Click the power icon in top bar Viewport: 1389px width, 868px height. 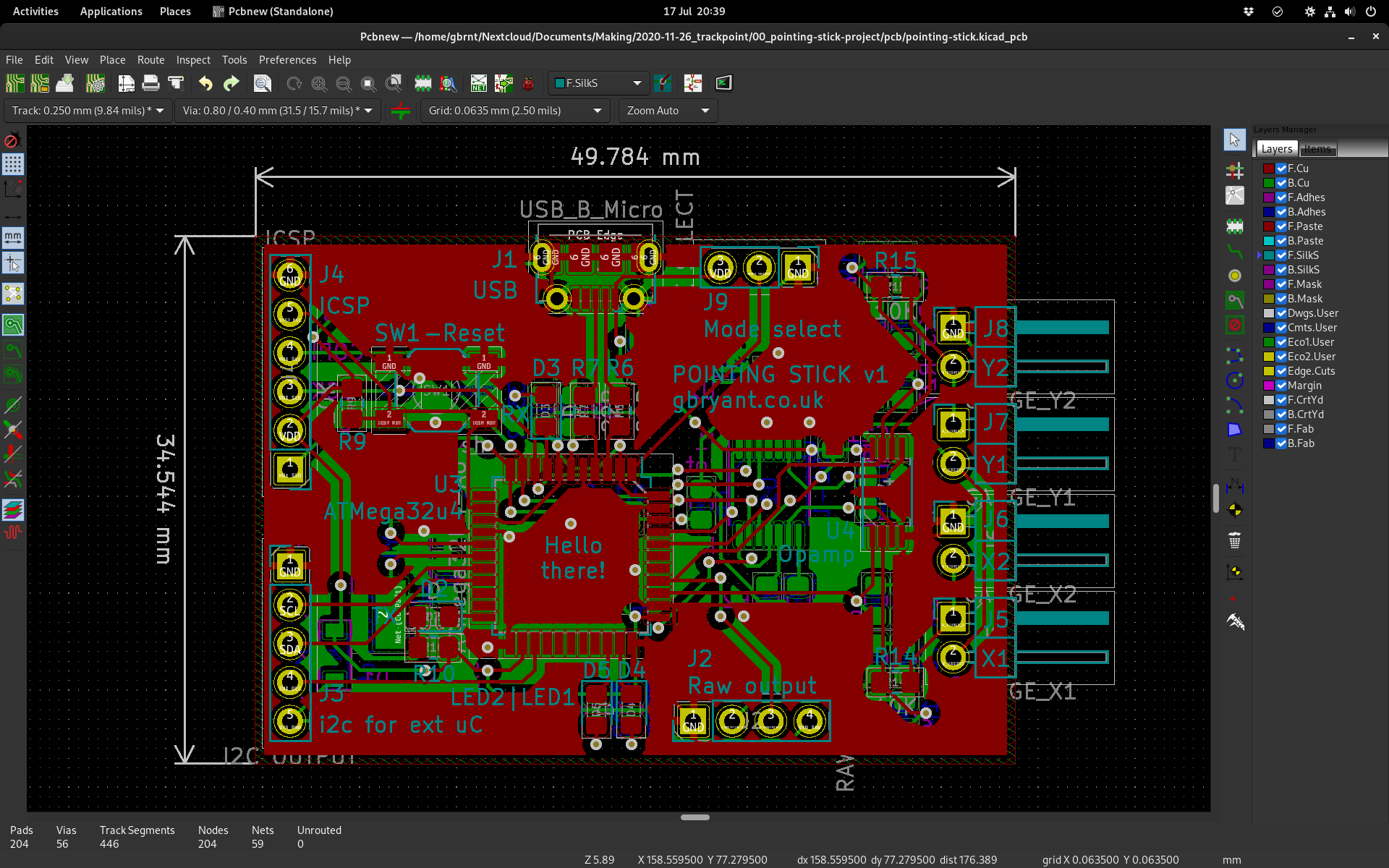tap(1370, 12)
